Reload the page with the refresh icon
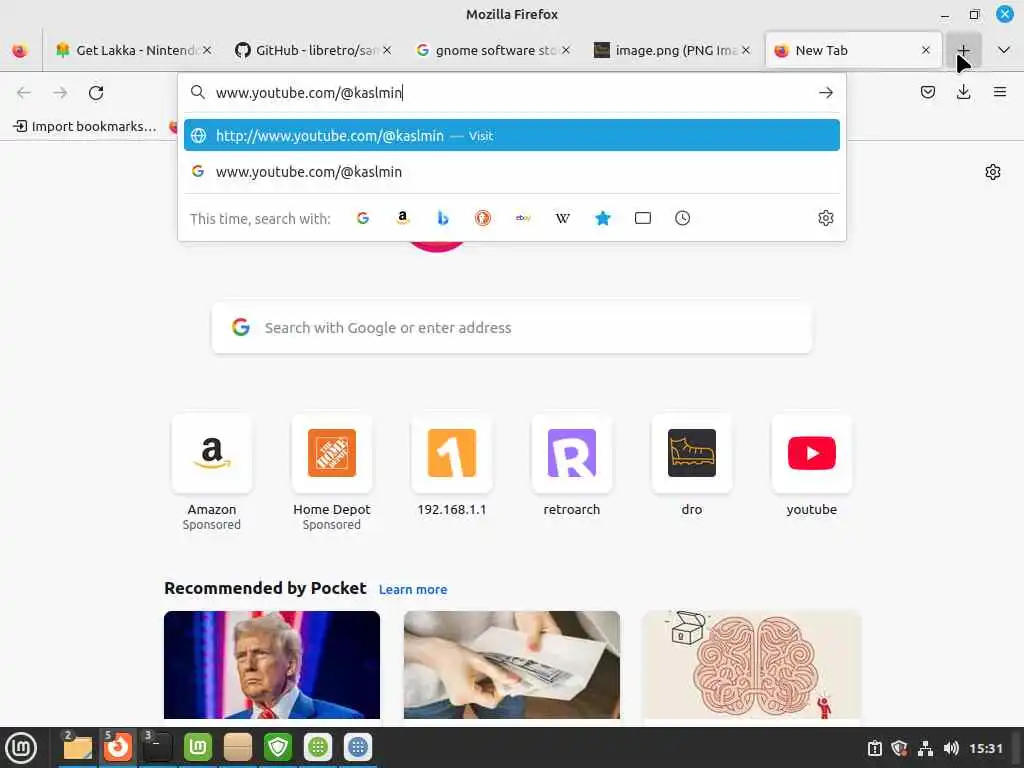1024x768 pixels. 96,93
